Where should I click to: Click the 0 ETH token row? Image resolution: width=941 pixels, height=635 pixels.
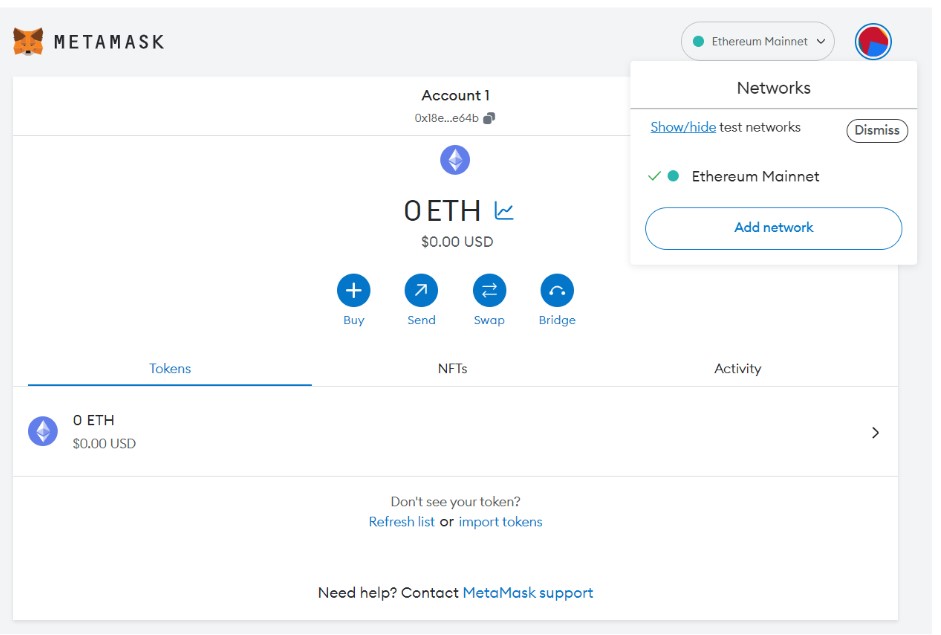coord(455,432)
